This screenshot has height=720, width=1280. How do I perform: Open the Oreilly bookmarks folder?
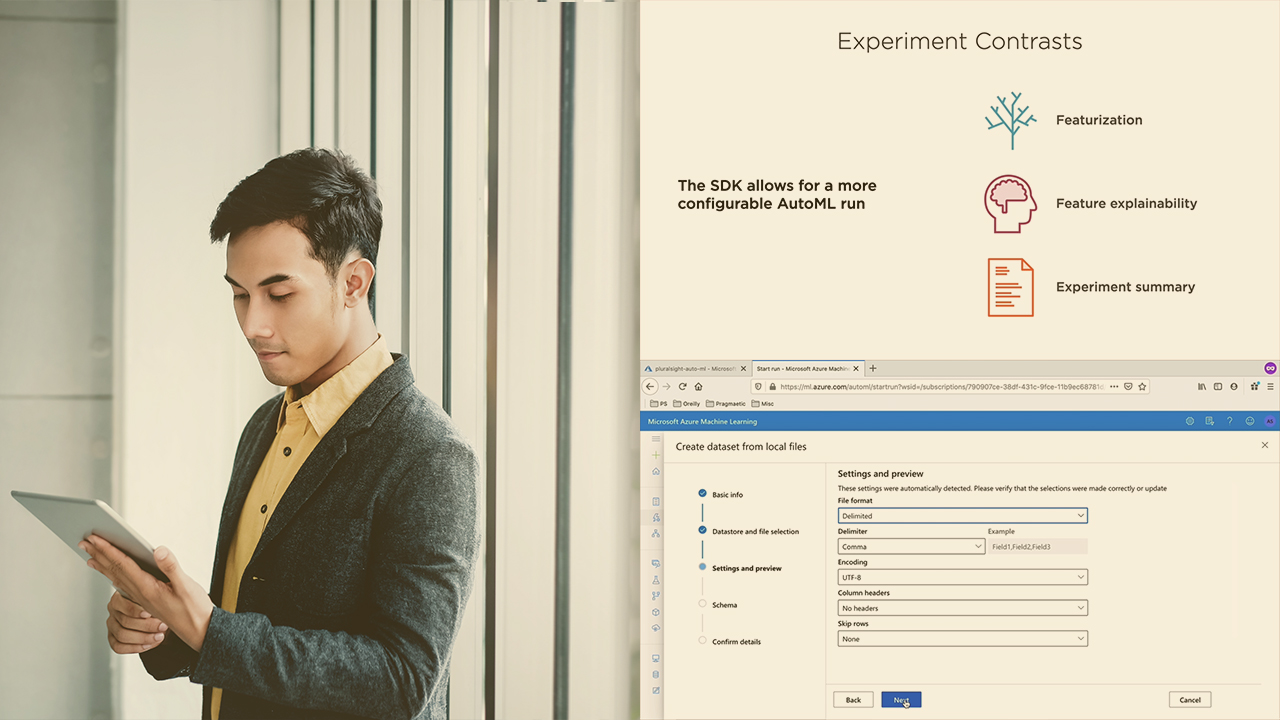tap(687, 404)
